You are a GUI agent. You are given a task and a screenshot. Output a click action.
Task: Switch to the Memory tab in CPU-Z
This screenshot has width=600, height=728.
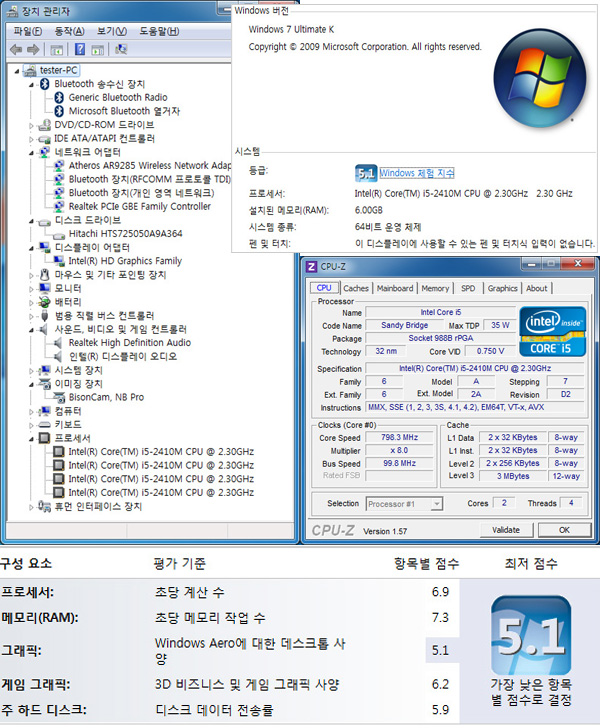tap(435, 288)
